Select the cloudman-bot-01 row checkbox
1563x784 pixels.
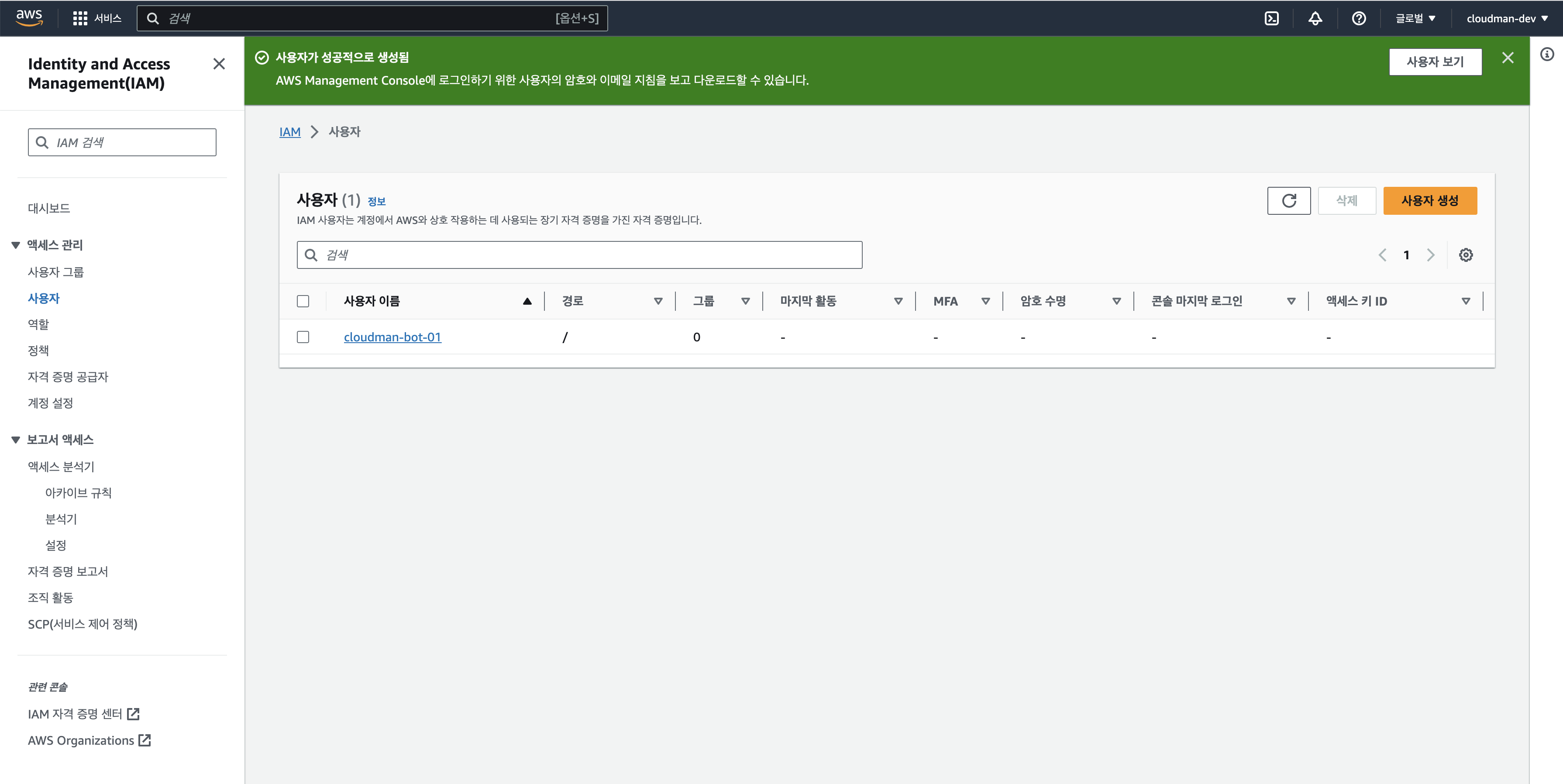303,337
